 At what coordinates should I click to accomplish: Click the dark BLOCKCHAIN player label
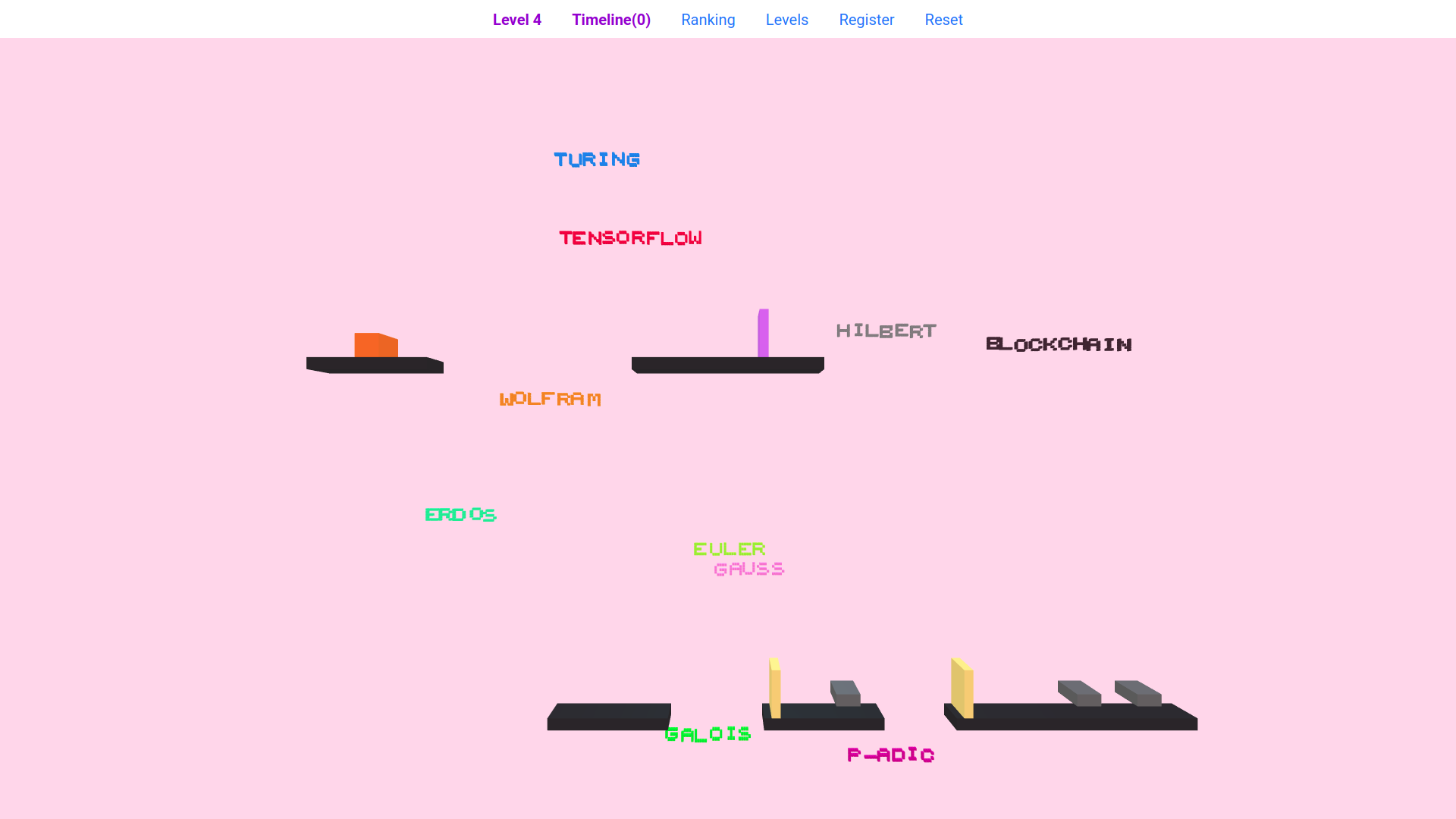[1059, 344]
